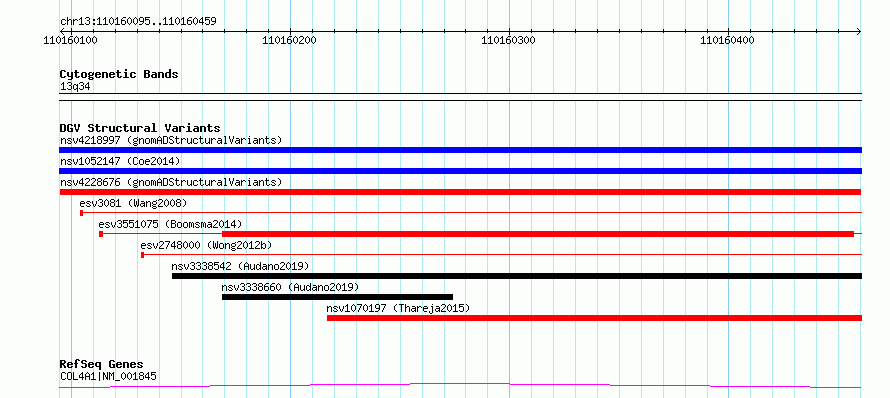Click the magenta COL4A1 gene line
890x398 pixels.
[x=460, y=386]
